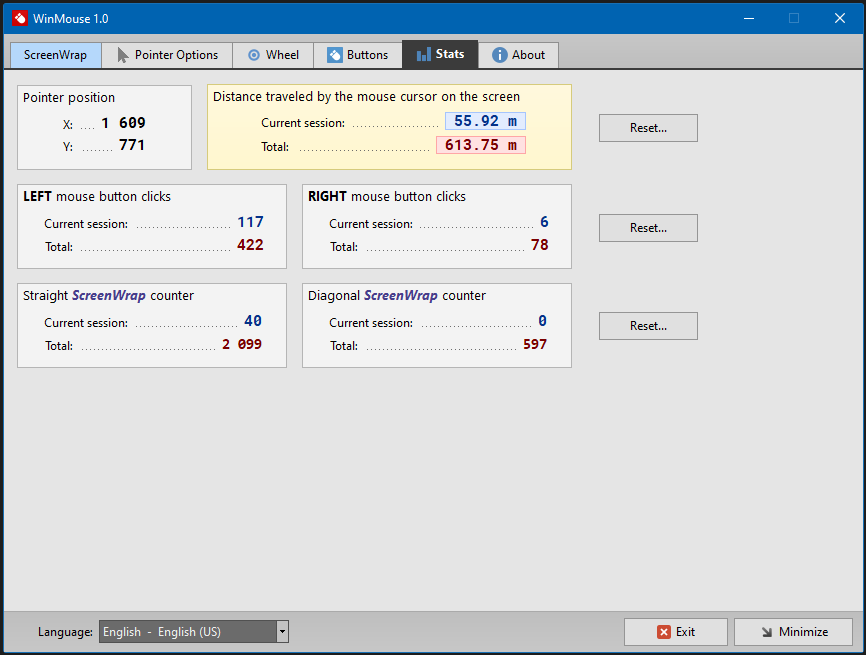Minimize the window from the title bar
This screenshot has width=866, height=655.
pyautogui.click(x=749, y=18)
